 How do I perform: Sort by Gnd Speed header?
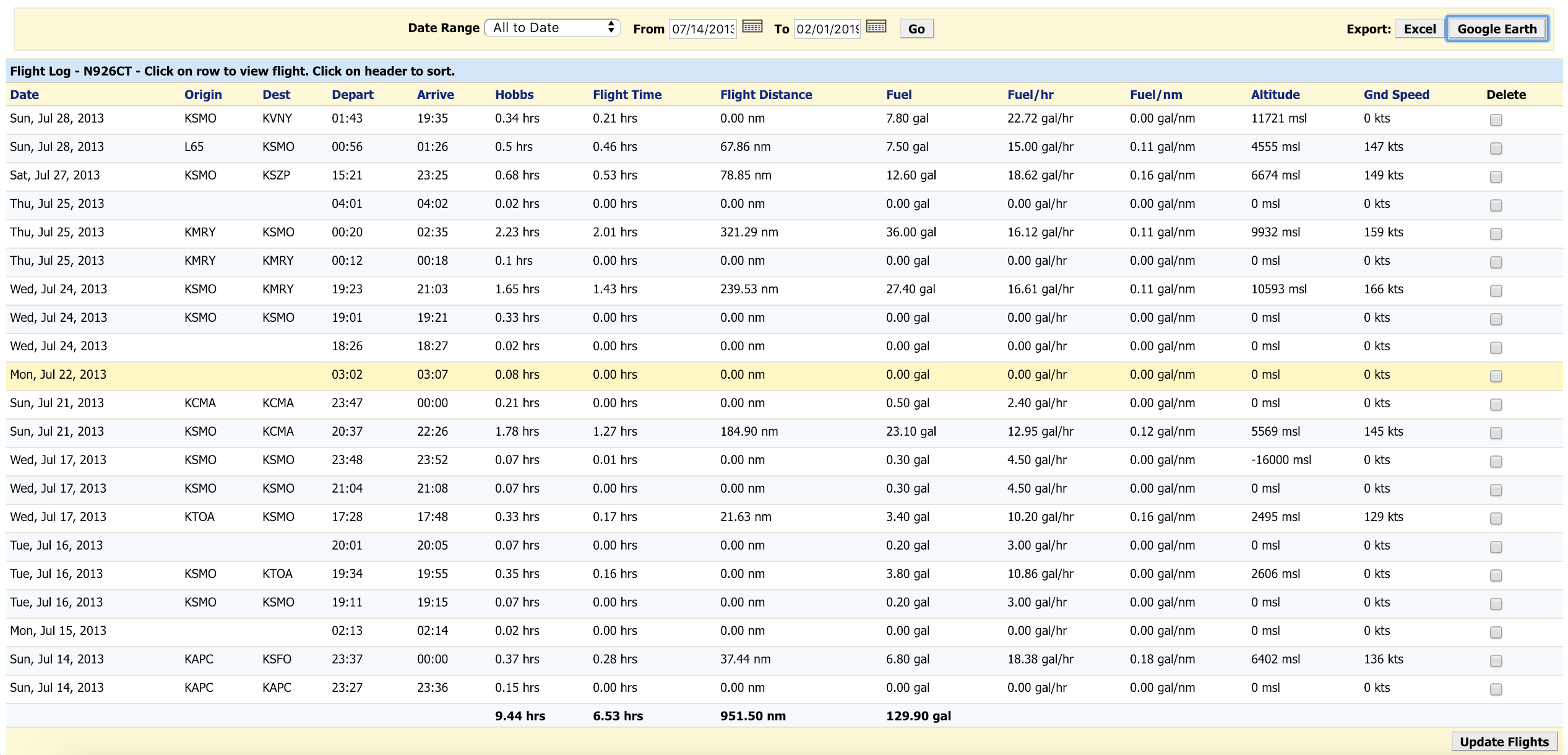[1396, 95]
